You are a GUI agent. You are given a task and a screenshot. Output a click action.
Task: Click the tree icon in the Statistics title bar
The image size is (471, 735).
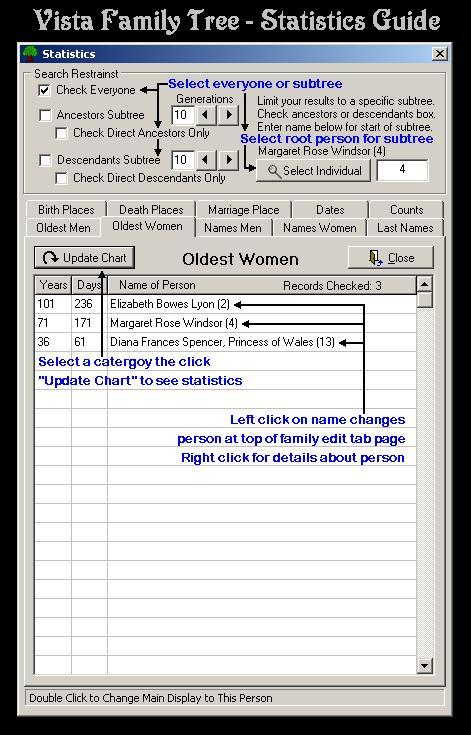coord(30,54)
